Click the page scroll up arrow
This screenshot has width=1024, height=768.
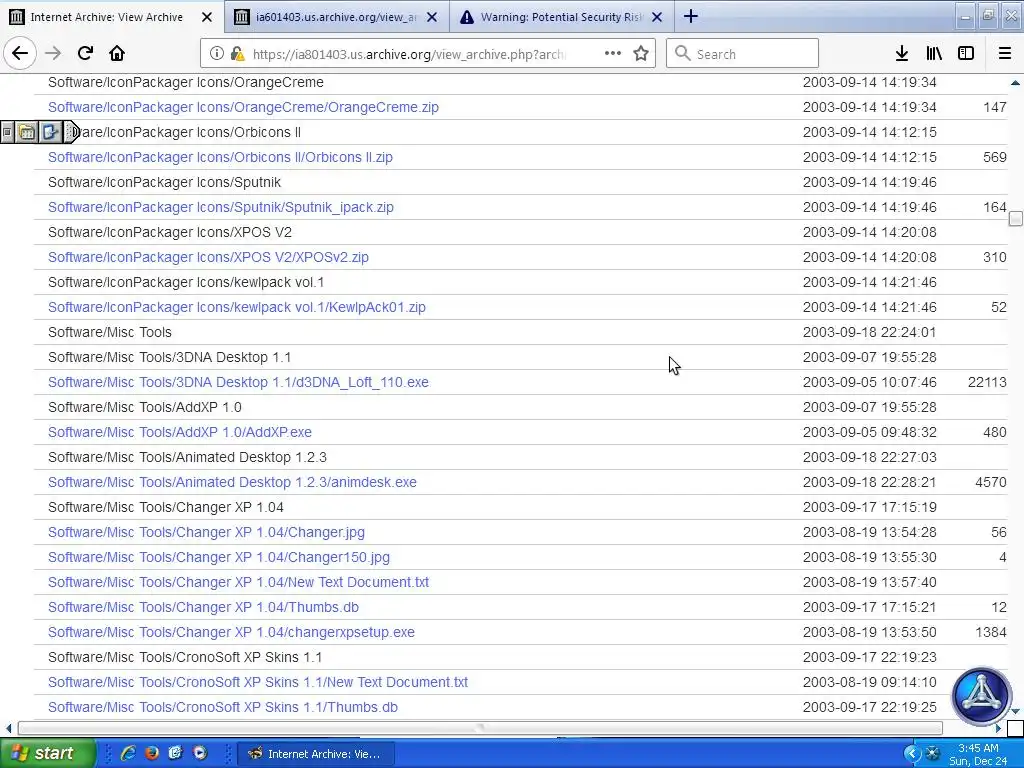[1016, 82]
